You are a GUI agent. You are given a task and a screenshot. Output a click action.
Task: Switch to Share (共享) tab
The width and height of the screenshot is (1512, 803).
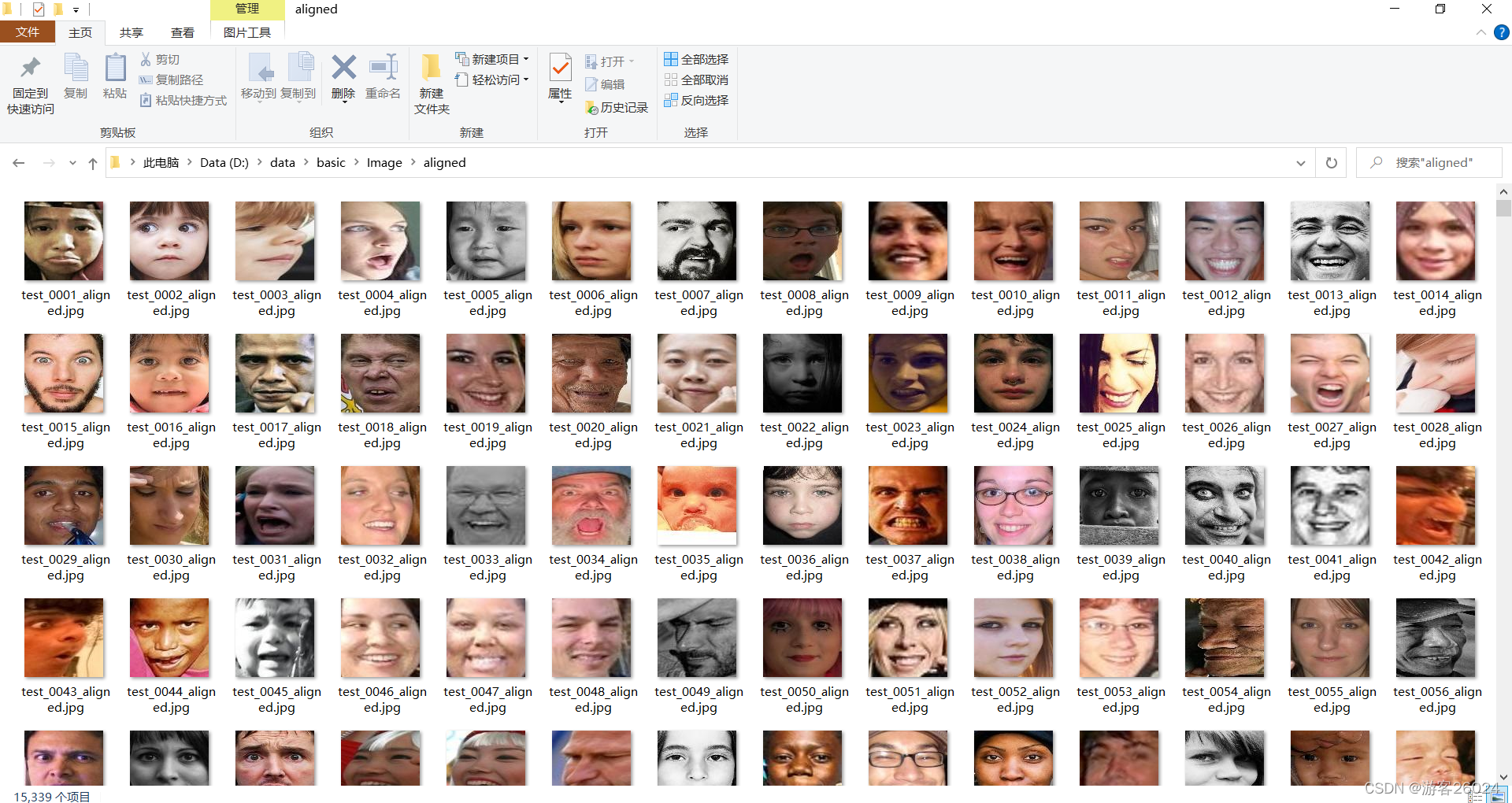click(132, 32)
